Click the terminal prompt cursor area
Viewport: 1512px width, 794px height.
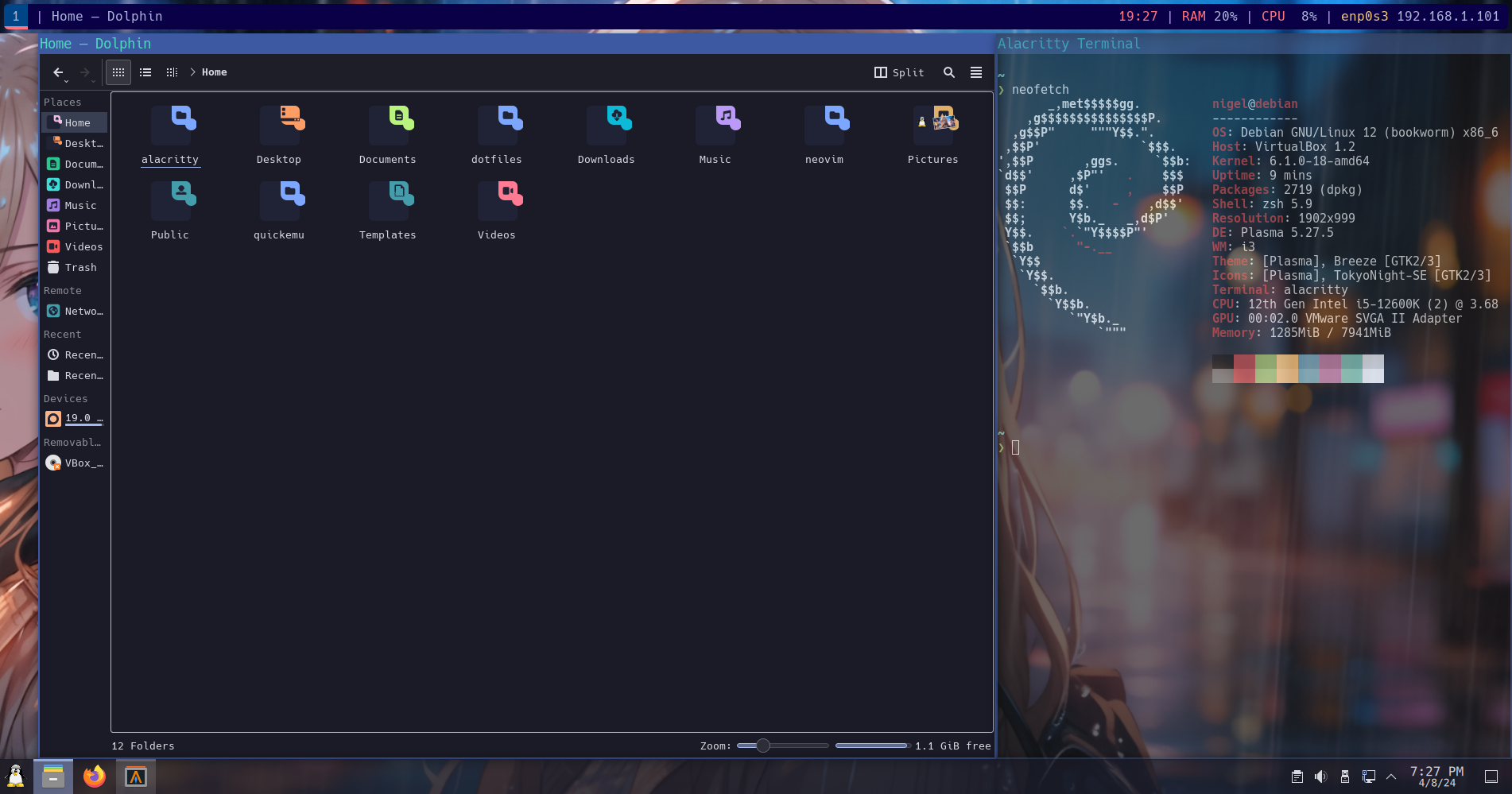(x=1016, y=447)
